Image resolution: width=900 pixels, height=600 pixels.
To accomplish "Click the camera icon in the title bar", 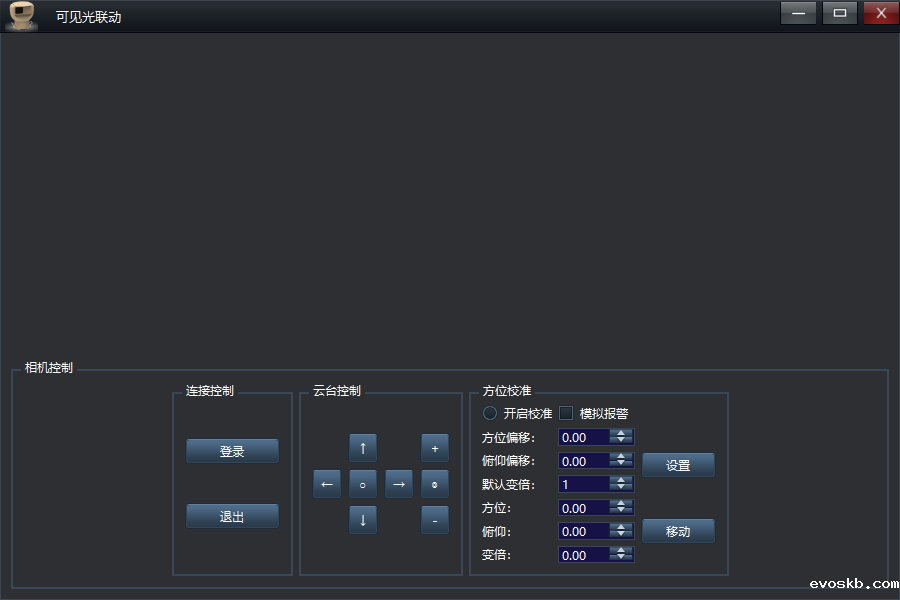I will point(20,13).
